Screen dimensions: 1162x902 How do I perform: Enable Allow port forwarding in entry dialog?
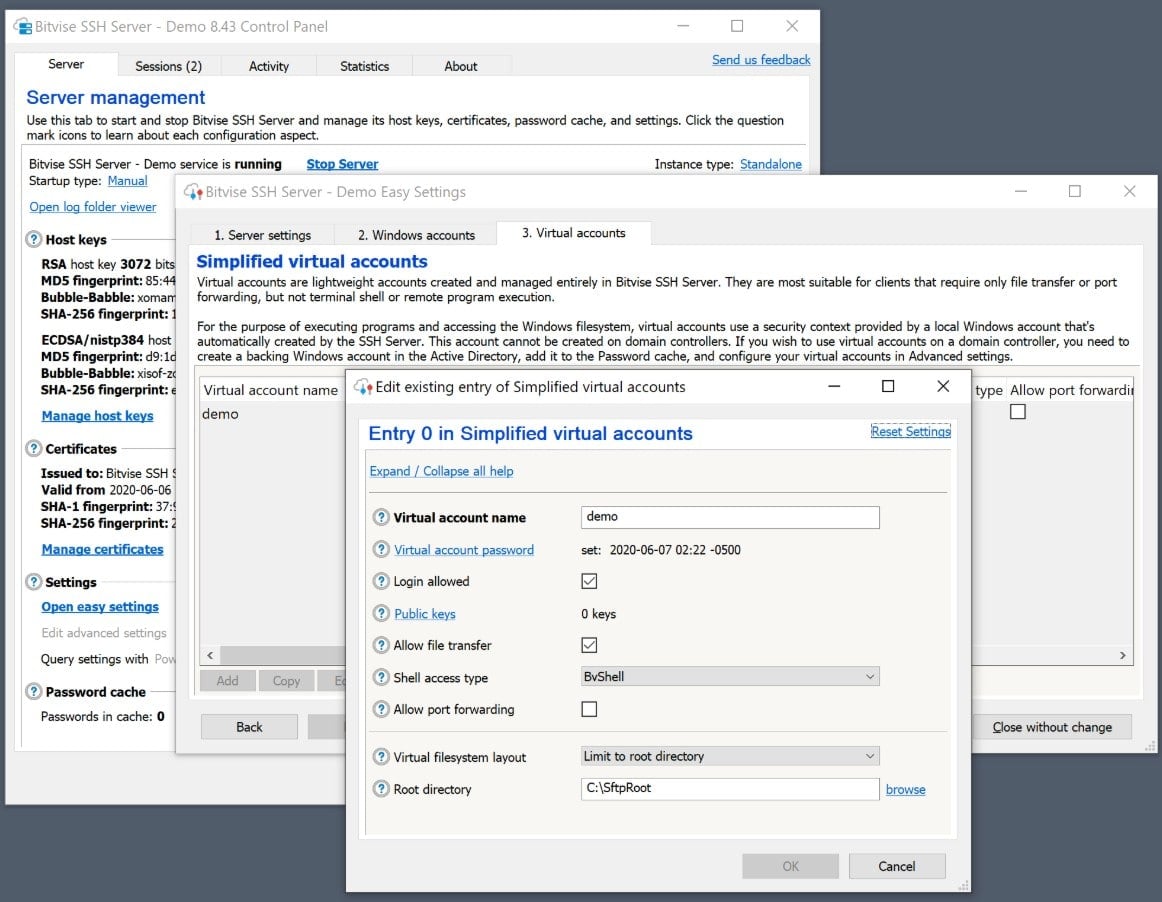[589, 709]
